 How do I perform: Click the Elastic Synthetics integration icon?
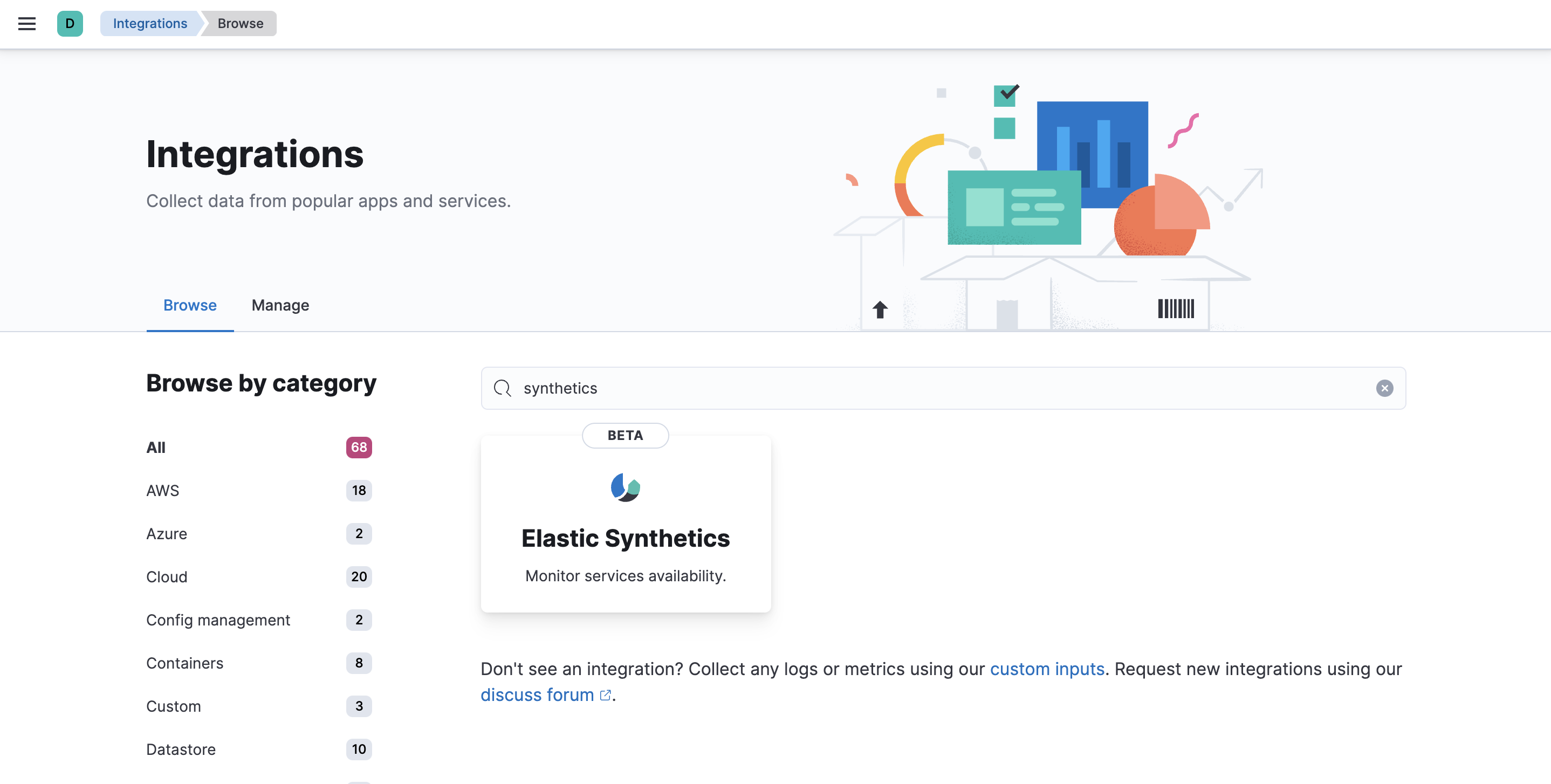(626, 487)
